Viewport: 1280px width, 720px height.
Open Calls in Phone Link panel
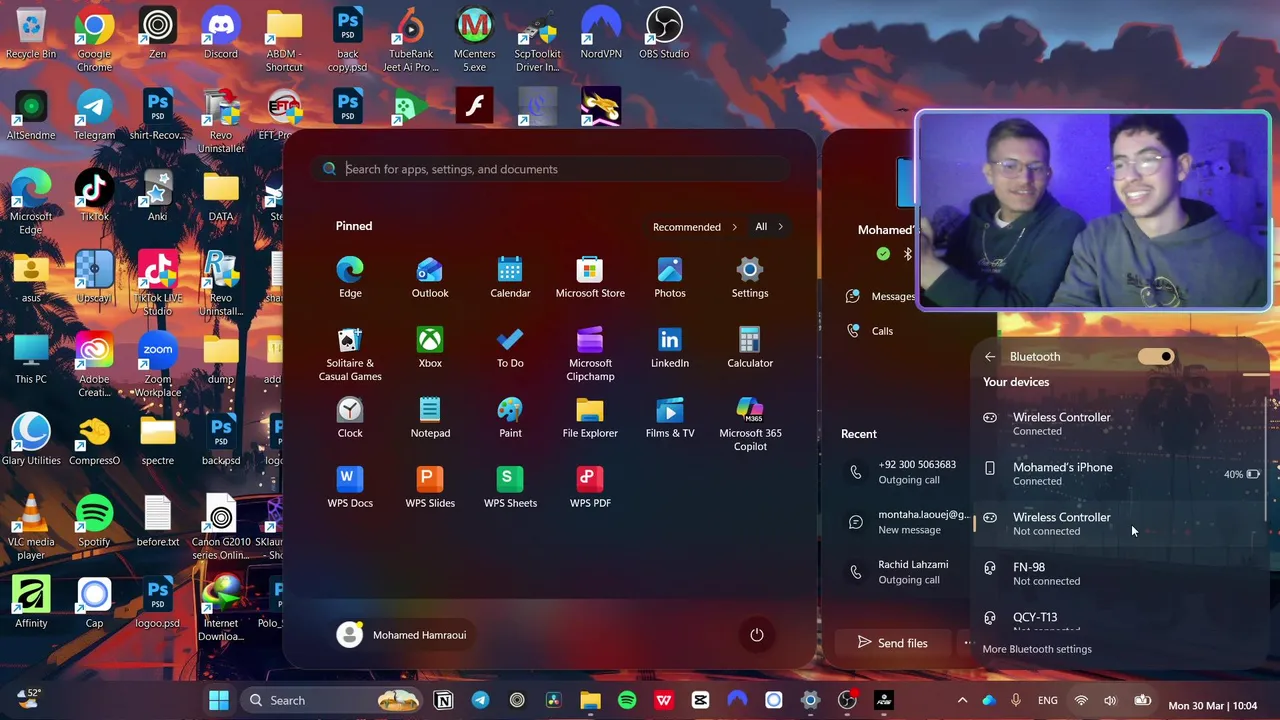coord(870,331)
